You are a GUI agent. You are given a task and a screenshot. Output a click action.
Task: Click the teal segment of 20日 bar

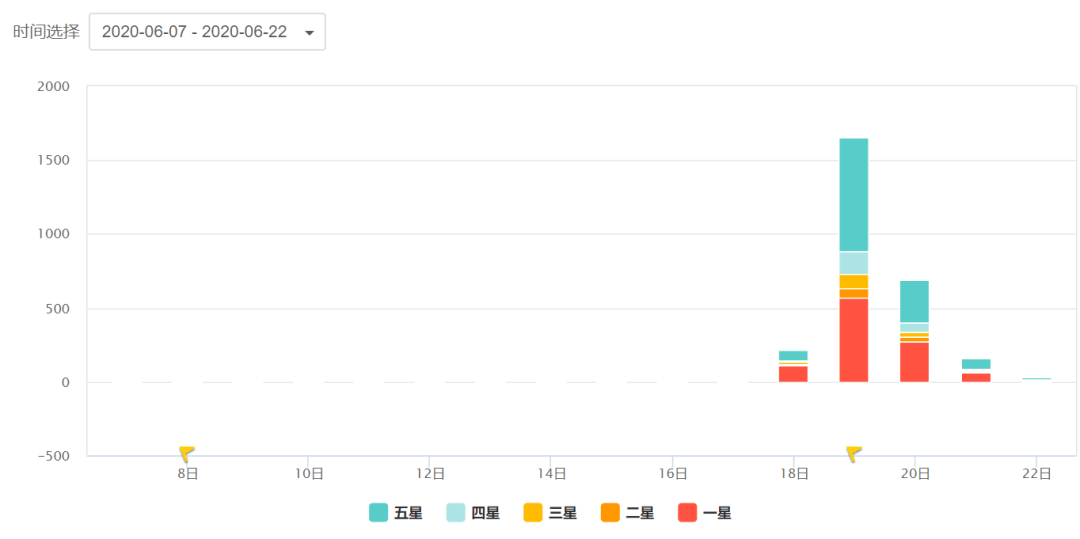914,301
